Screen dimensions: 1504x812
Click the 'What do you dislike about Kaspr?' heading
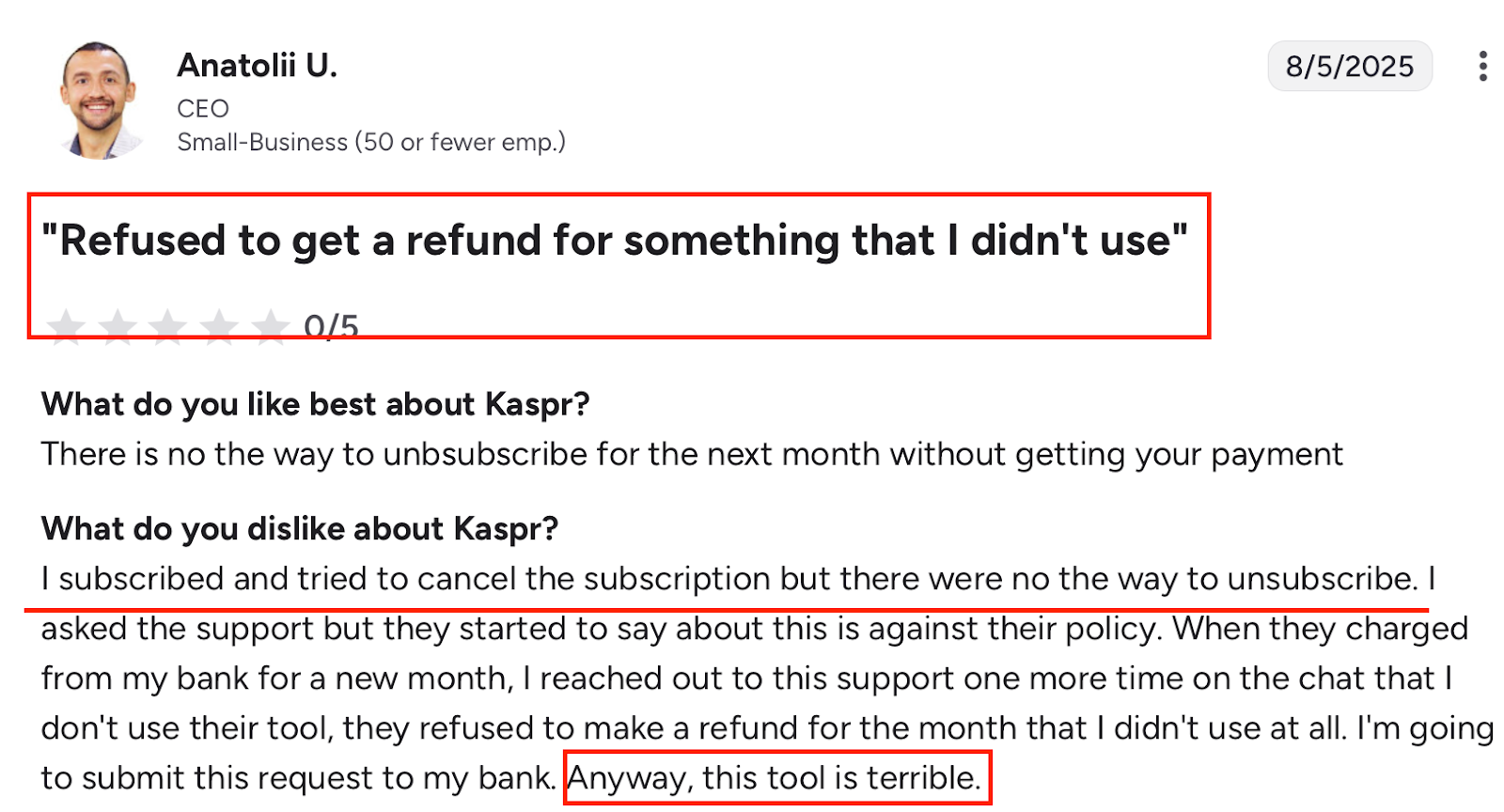point(299,528)
